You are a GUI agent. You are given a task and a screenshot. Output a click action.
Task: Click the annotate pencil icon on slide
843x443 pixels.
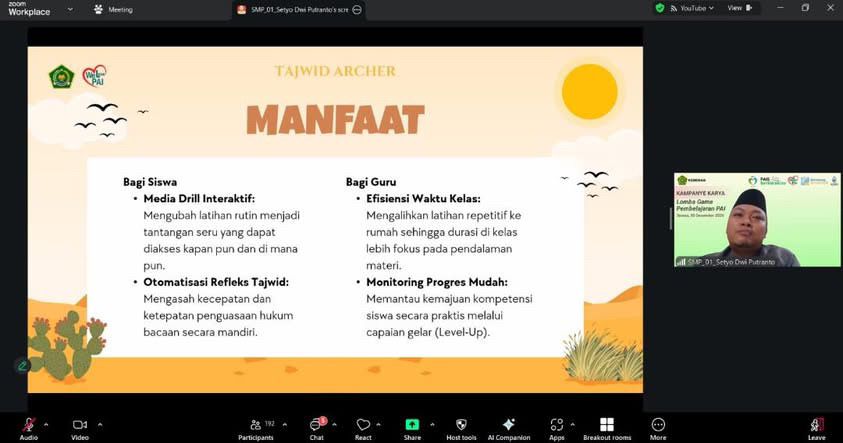(x=22, y=366)
